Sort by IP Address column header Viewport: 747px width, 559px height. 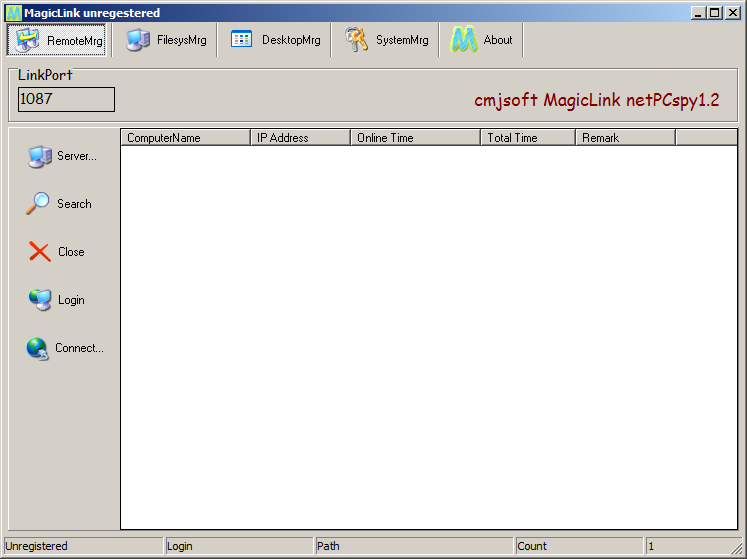tap(300, 138)
